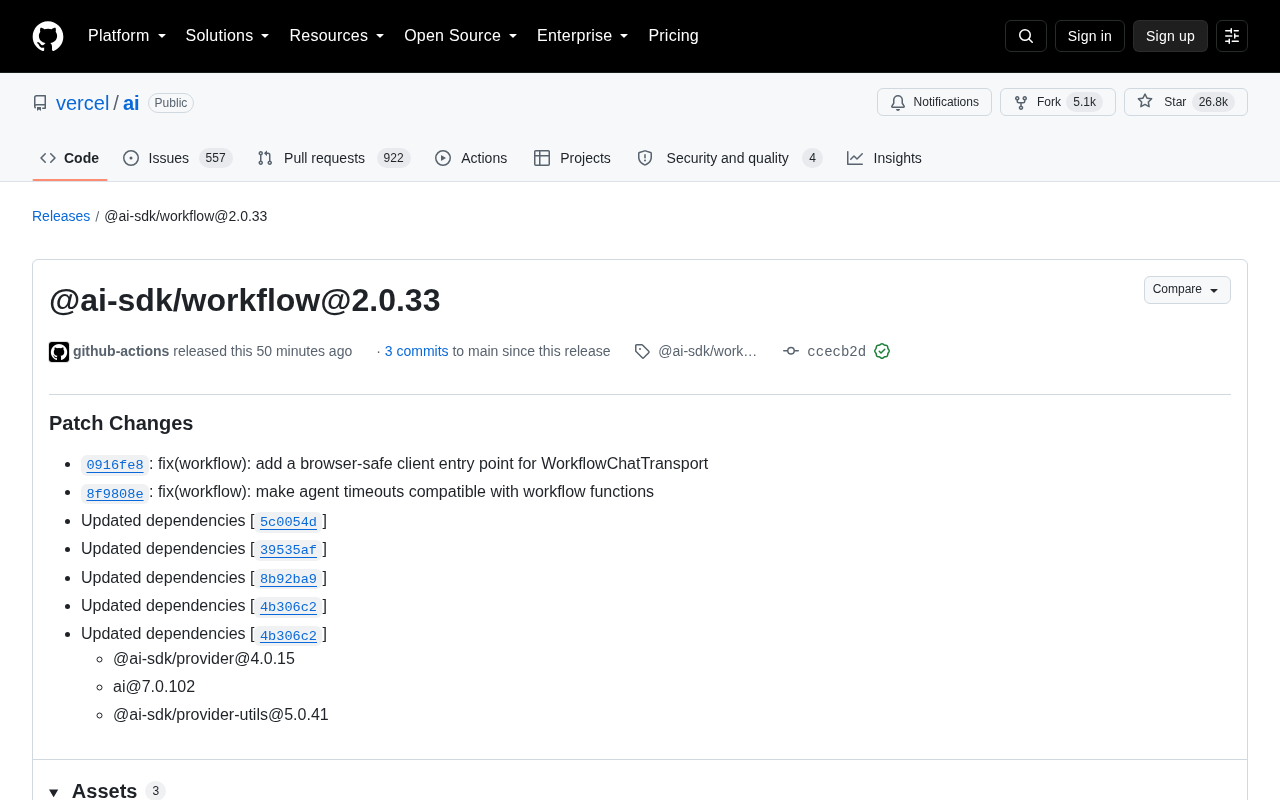Click the @ai-sdk/provider-utils@5.0.41 item
The width and height of the screenshot is (1280, 800).
221,714
